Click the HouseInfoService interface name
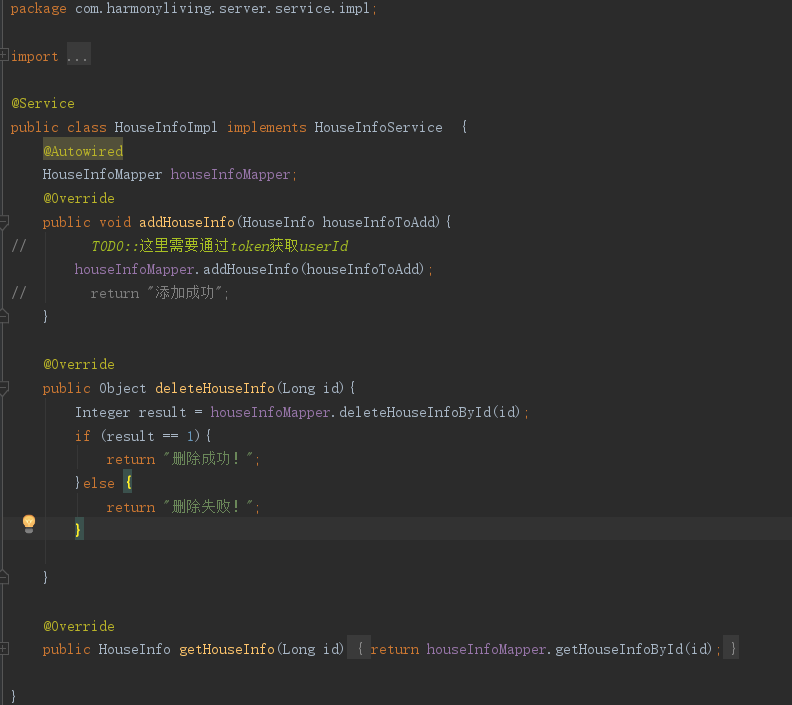 (x=378, y=127)
